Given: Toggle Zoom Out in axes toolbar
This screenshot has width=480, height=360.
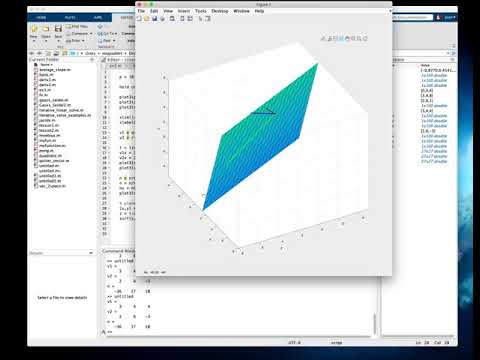Looking at the screenshot, I should pyautogui.click(x=359, y=39).
